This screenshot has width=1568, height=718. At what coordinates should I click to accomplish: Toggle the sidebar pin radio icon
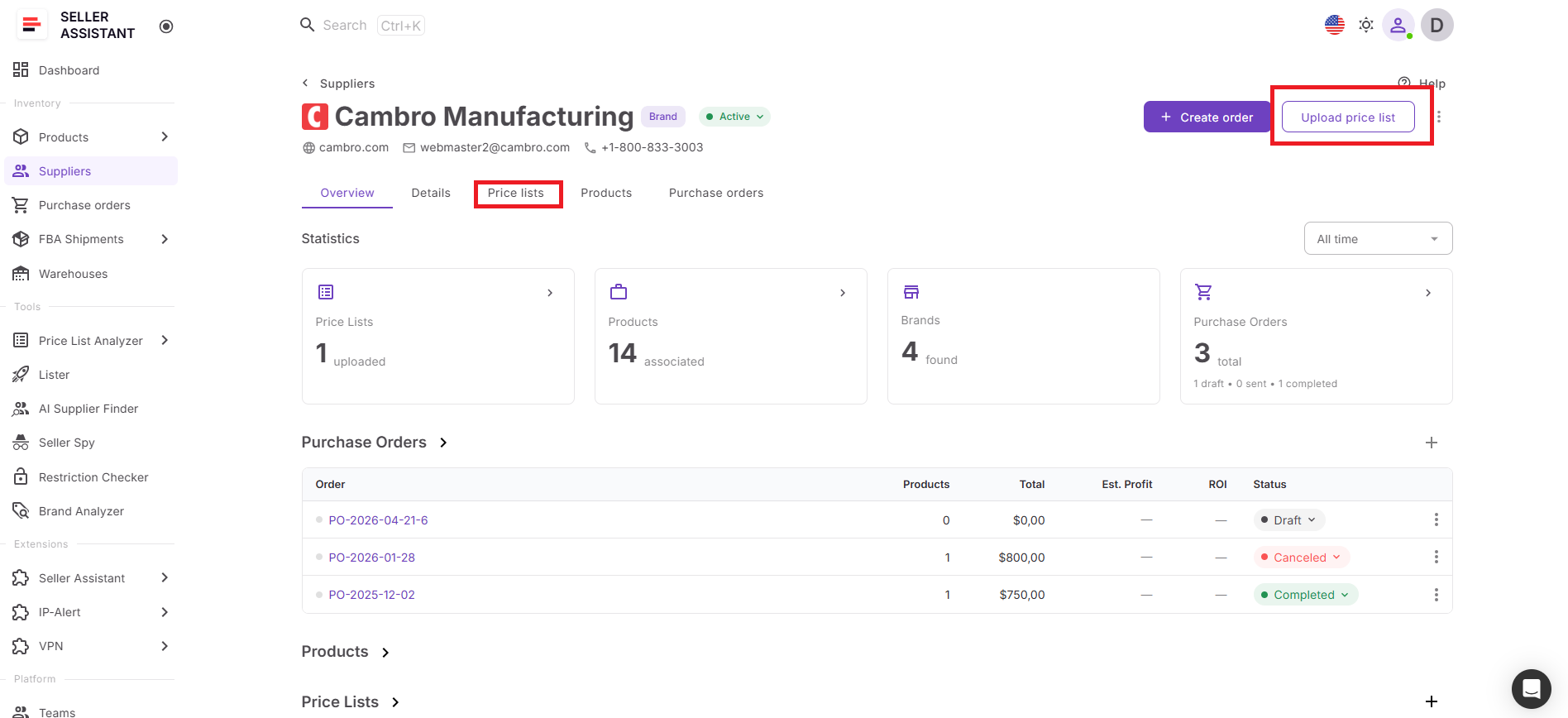click(x=166, y=26)
